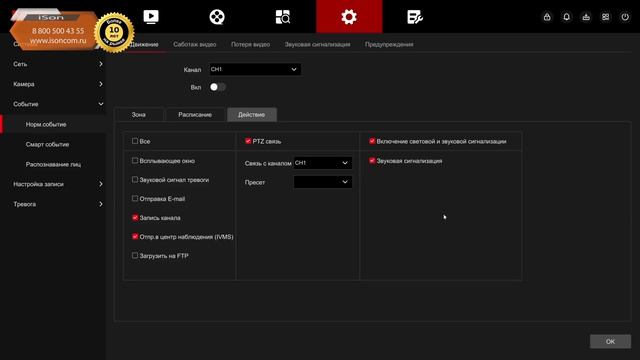Toggle the Вкл enable switch
The image size is (640, 360).
click(218, 87)
